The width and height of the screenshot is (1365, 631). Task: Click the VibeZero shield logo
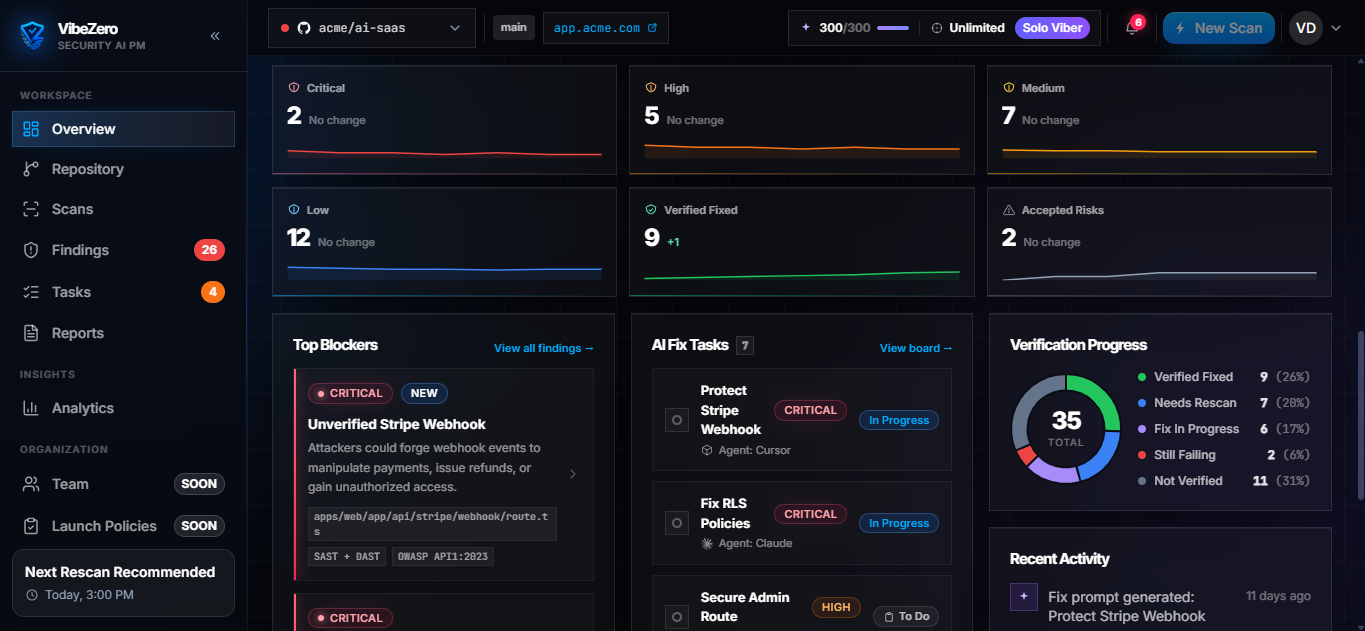(33, 36)
